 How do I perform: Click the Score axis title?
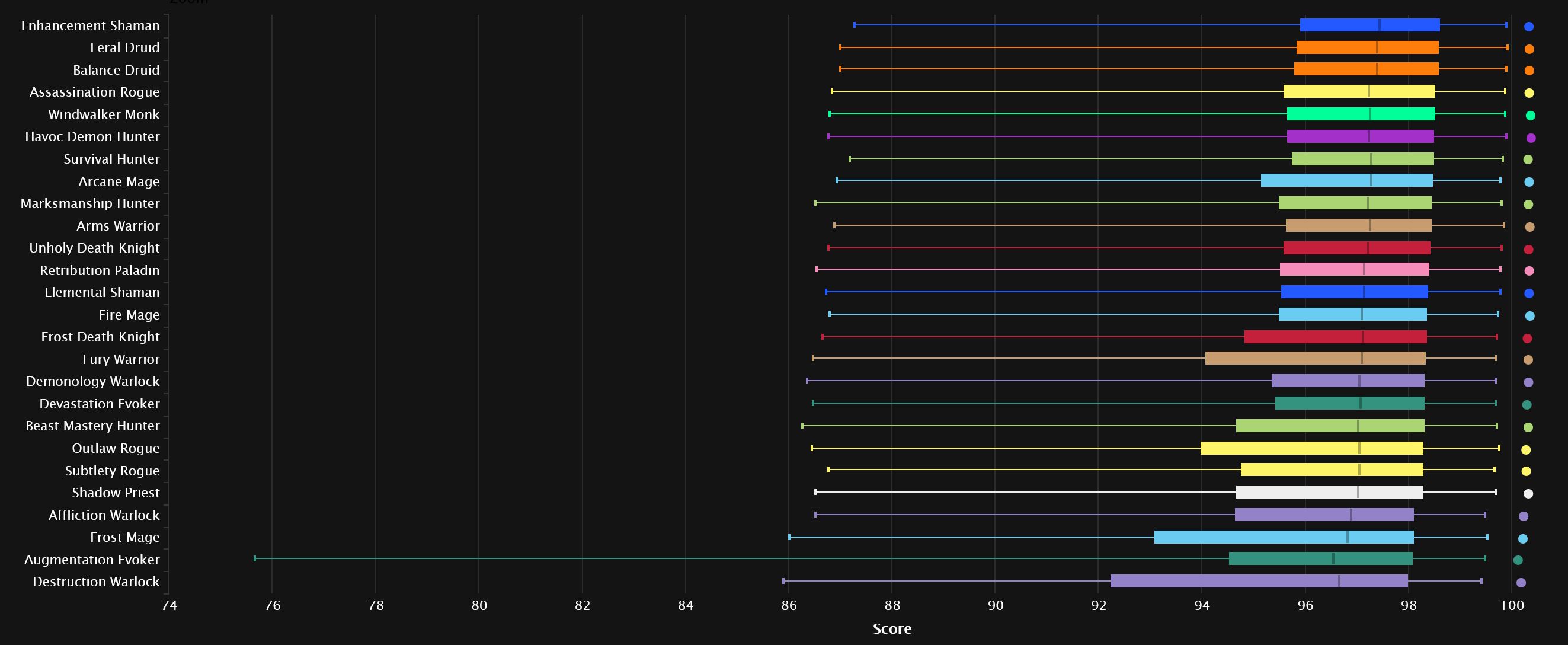coord(892,628)
